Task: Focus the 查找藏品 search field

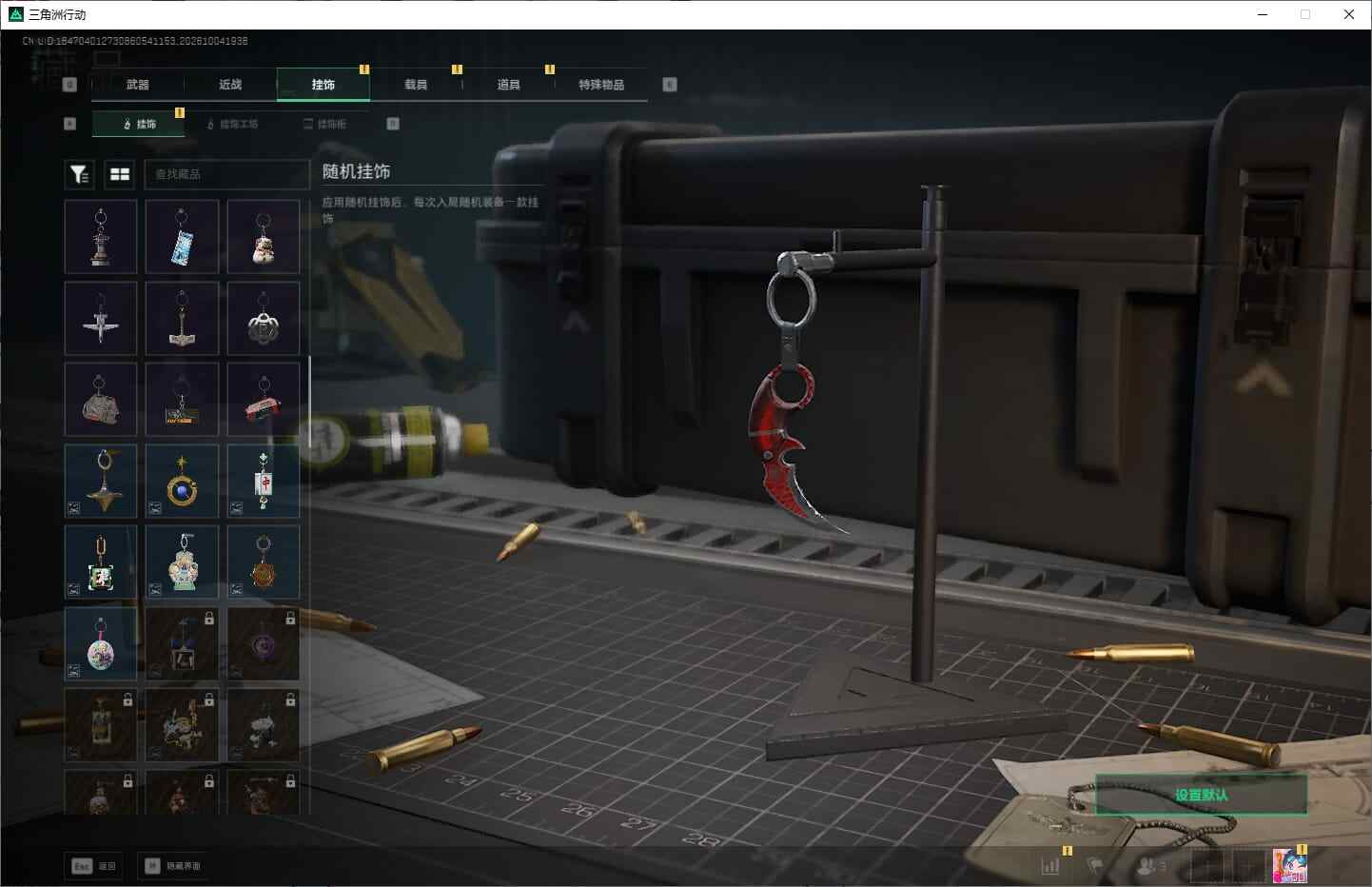Action: 226,174
